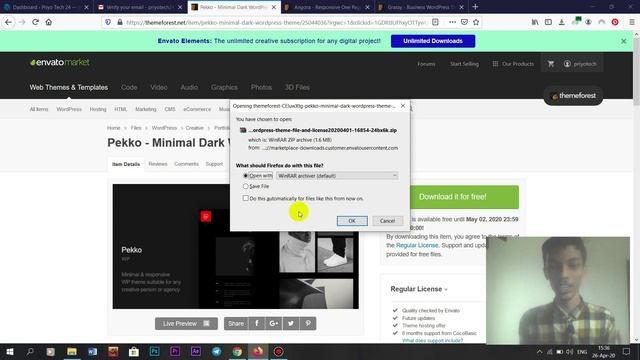Screen dimensions: 640x360
Task: Close the download dialog with X
Action: 403,106
